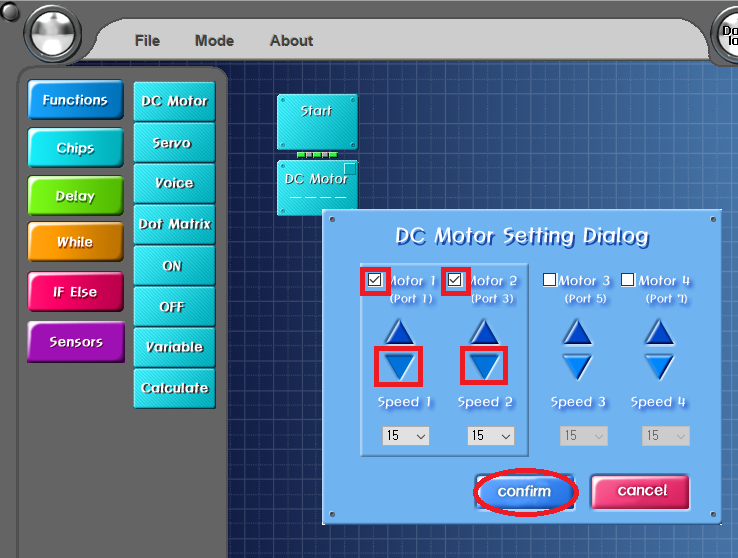Select the purple Sensors category button

[76, 342]
